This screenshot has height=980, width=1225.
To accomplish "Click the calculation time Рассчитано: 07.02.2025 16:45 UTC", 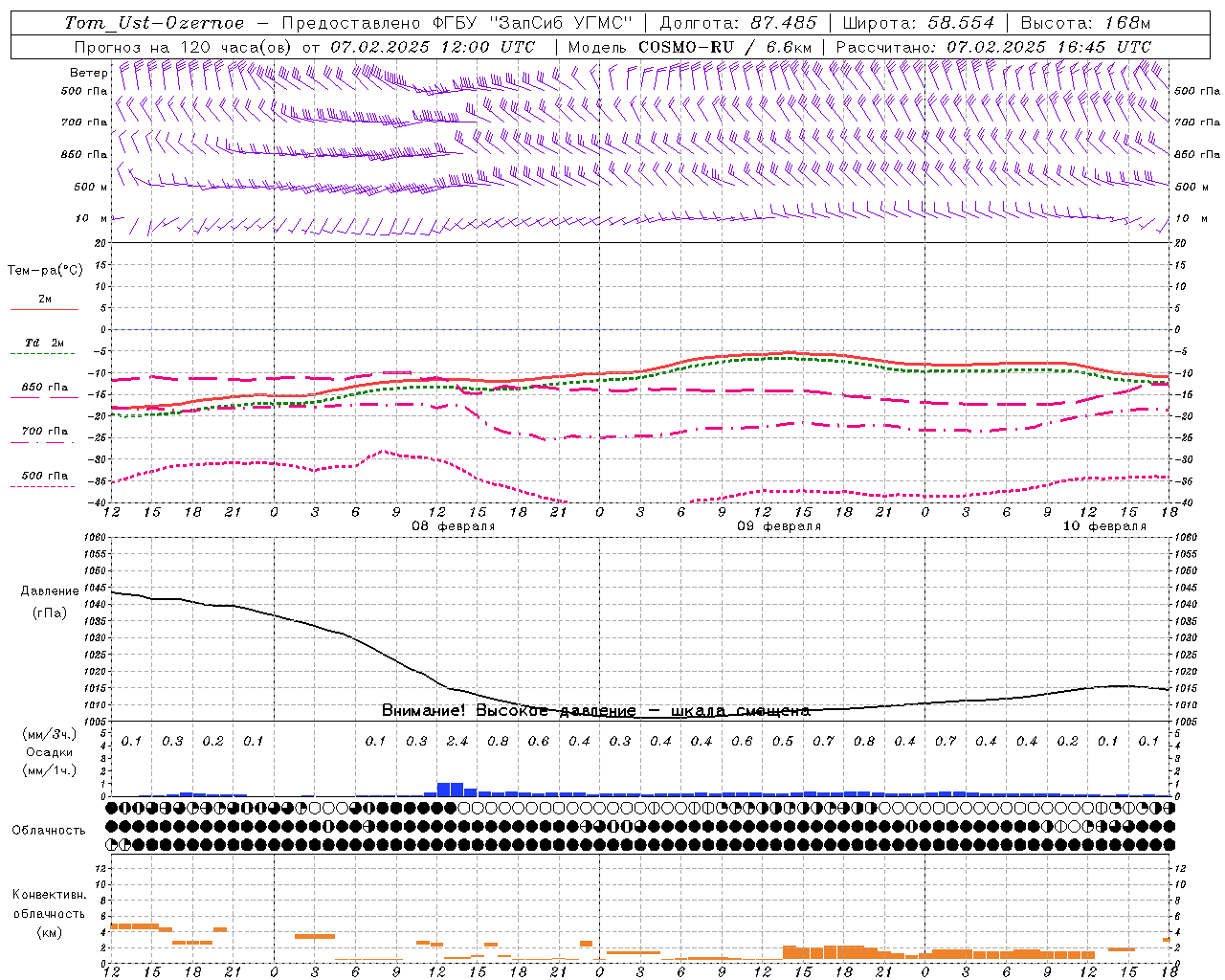I will coord(993,47).
